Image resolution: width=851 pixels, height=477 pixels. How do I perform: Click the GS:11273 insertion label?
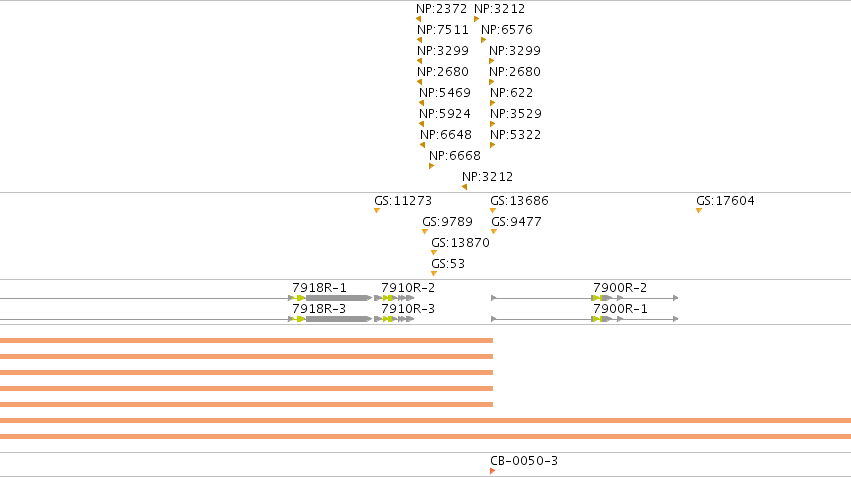point(403,201)
